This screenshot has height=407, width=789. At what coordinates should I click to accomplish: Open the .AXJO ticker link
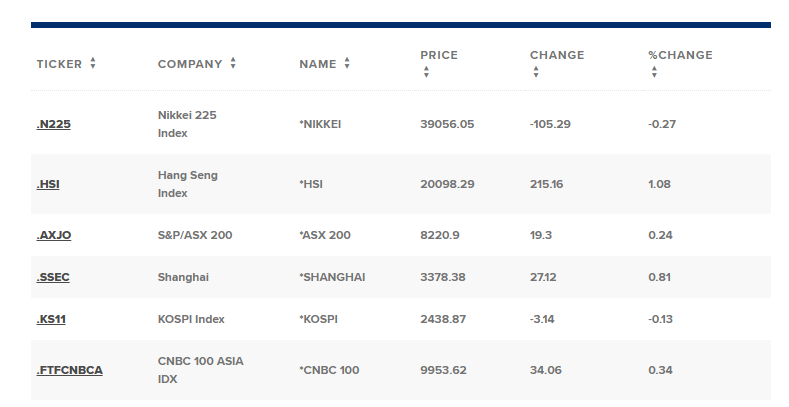[54, 235]
